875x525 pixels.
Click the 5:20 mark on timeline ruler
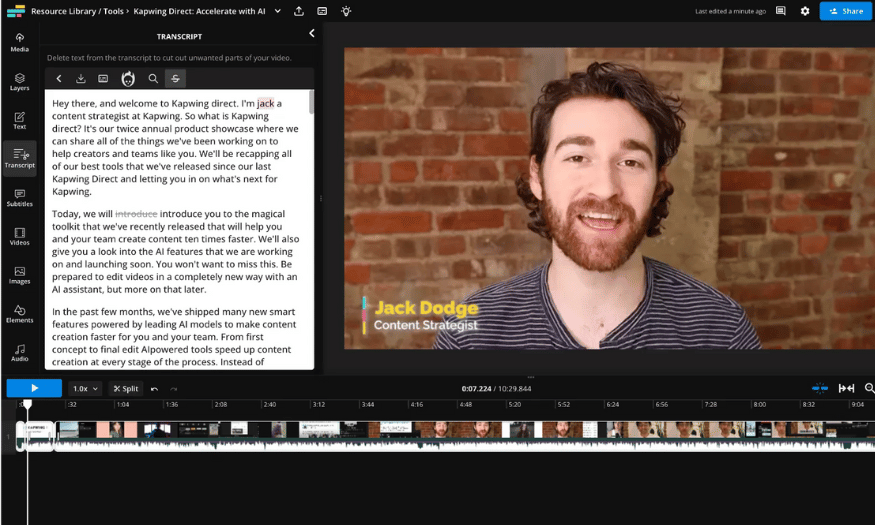pos(515,404)
